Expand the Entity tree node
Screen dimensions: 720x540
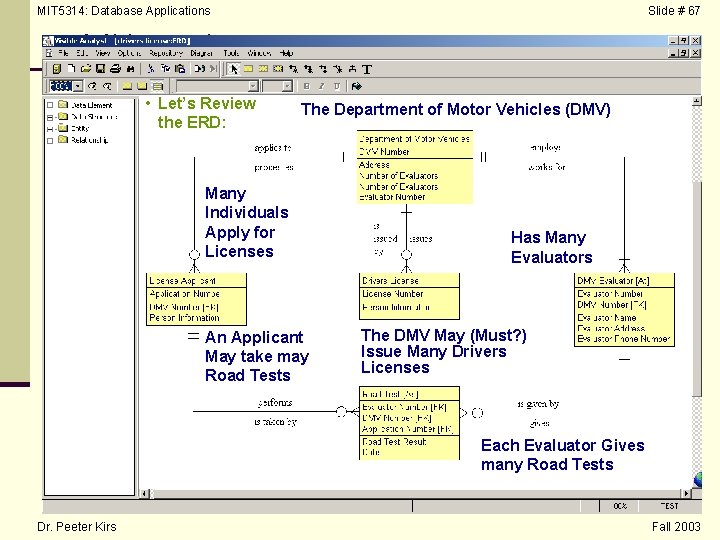pyautogui.click(x=50, y=129)
